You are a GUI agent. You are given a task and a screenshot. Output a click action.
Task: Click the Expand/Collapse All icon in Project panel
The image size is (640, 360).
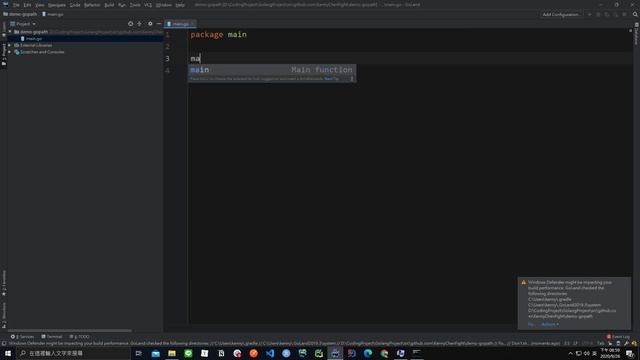click(x=140, y=24)
